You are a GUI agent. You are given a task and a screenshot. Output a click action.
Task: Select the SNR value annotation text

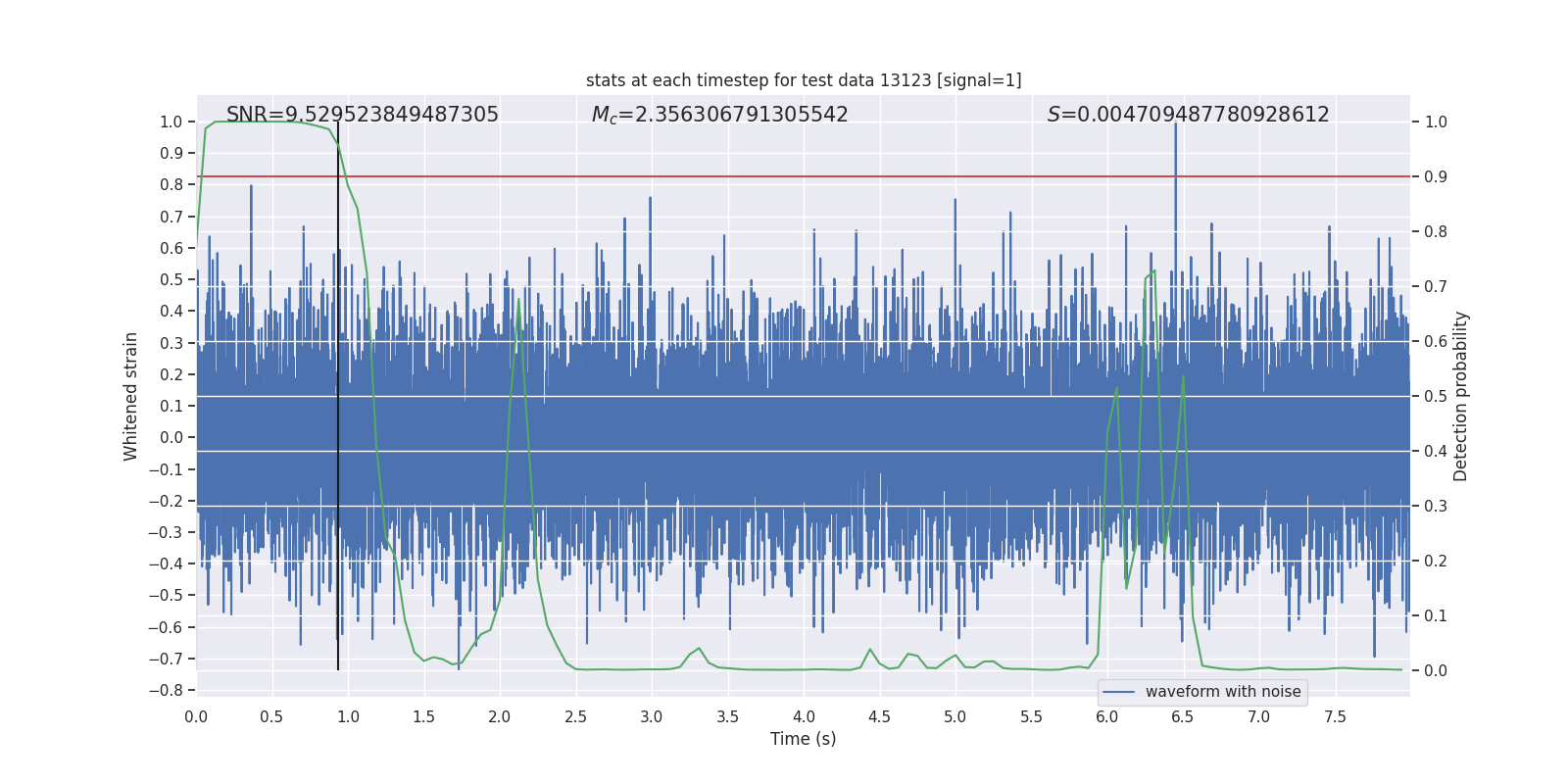click(363, 115)
